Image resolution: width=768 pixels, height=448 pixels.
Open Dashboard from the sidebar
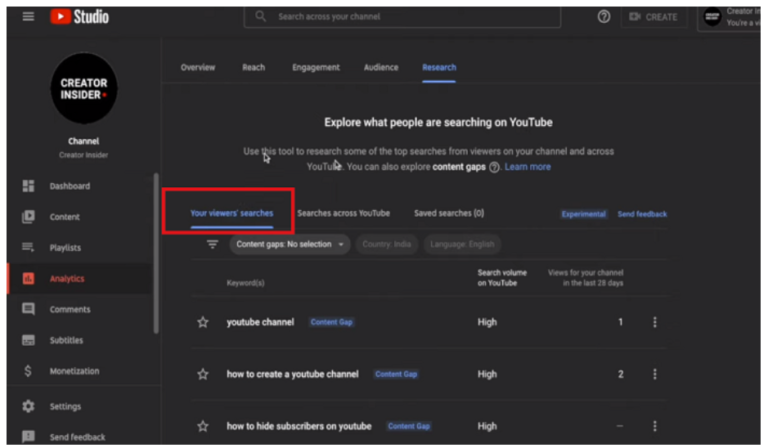pos(69,186)
